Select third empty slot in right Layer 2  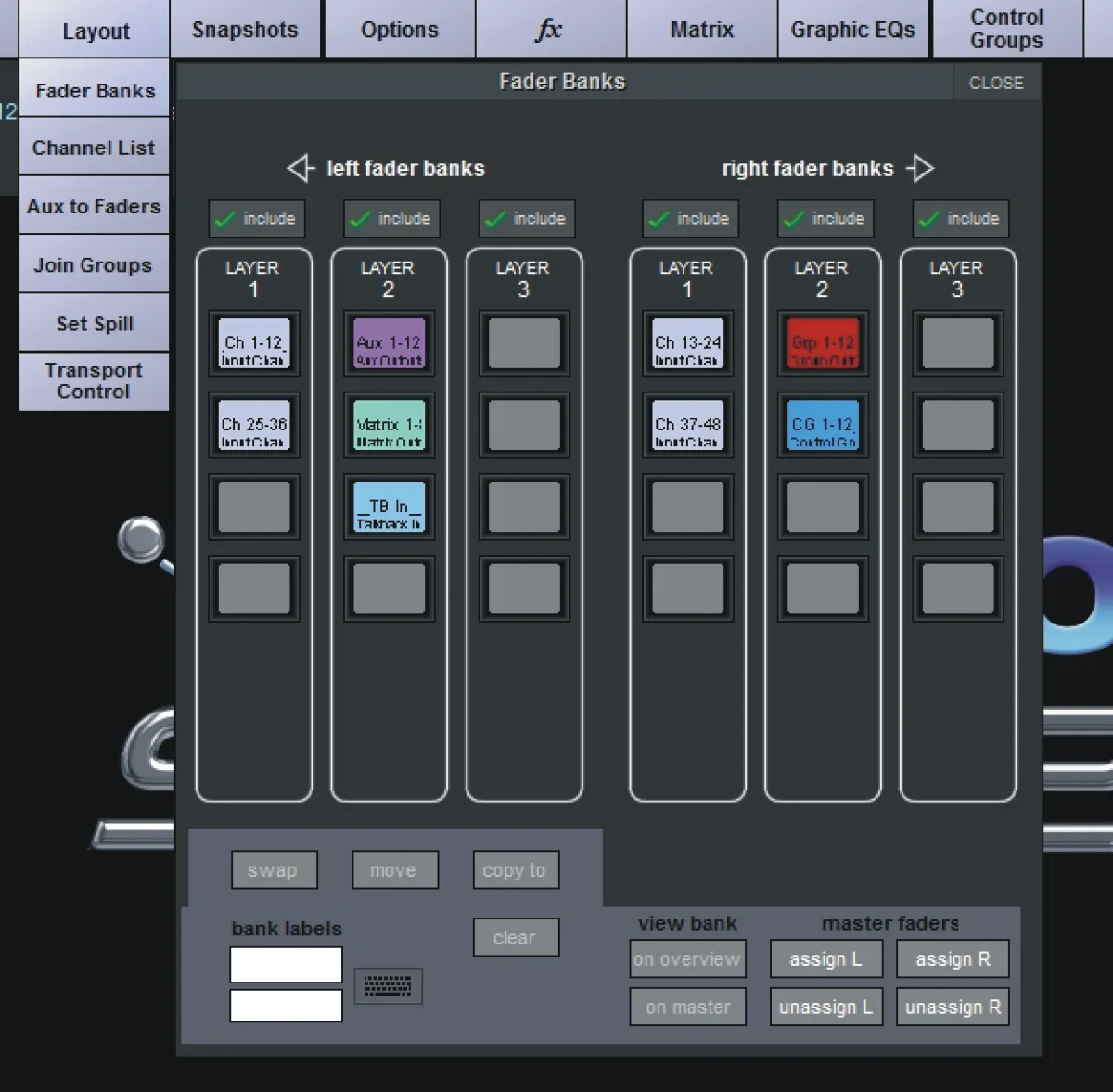824,507
